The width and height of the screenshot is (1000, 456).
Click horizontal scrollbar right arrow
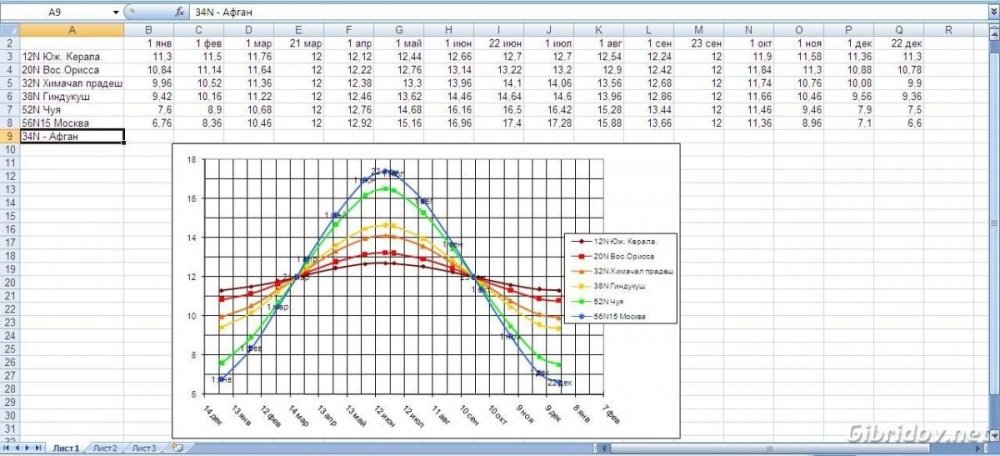(x=978, y=448)
